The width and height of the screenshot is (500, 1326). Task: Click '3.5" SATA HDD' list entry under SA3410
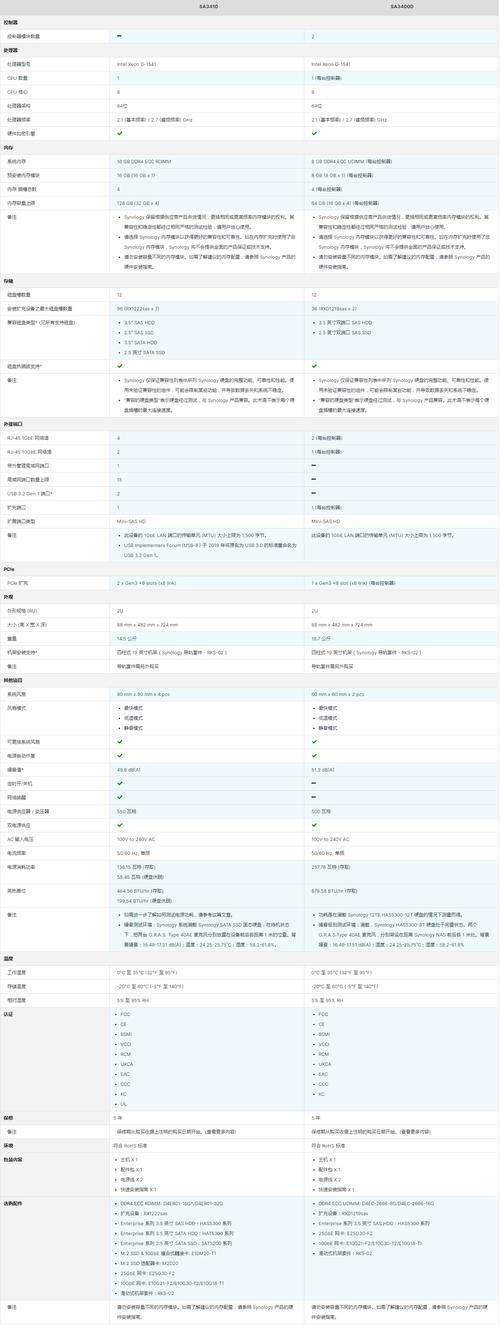(x=141, y=342)
